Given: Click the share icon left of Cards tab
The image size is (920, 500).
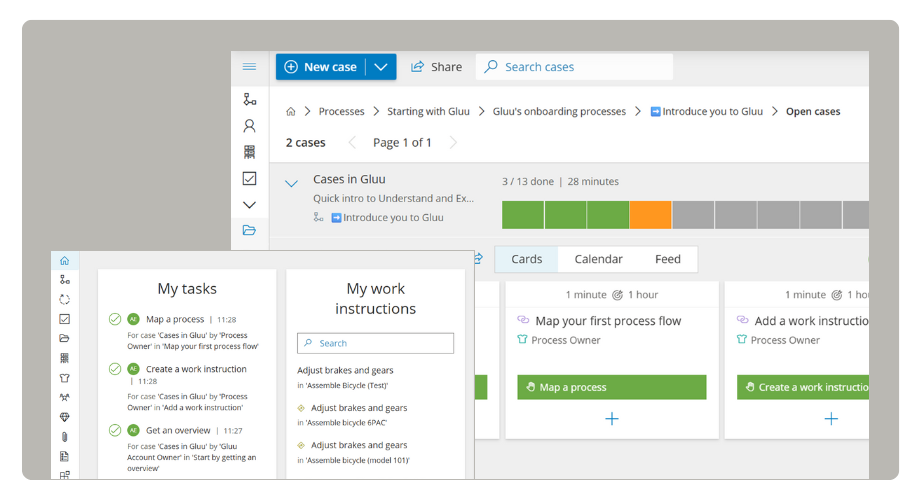Looking at the screenshot, I should (x=478, y=258).
